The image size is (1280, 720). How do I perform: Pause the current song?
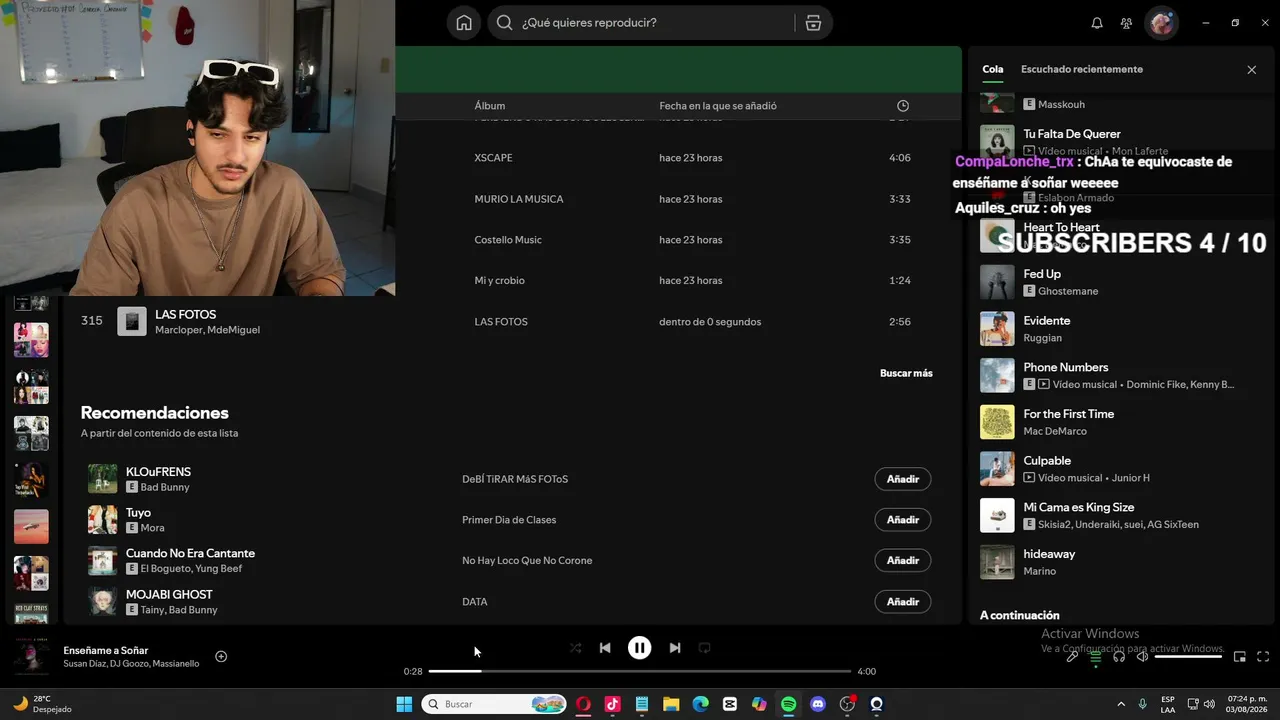click(x=639, y=648)
